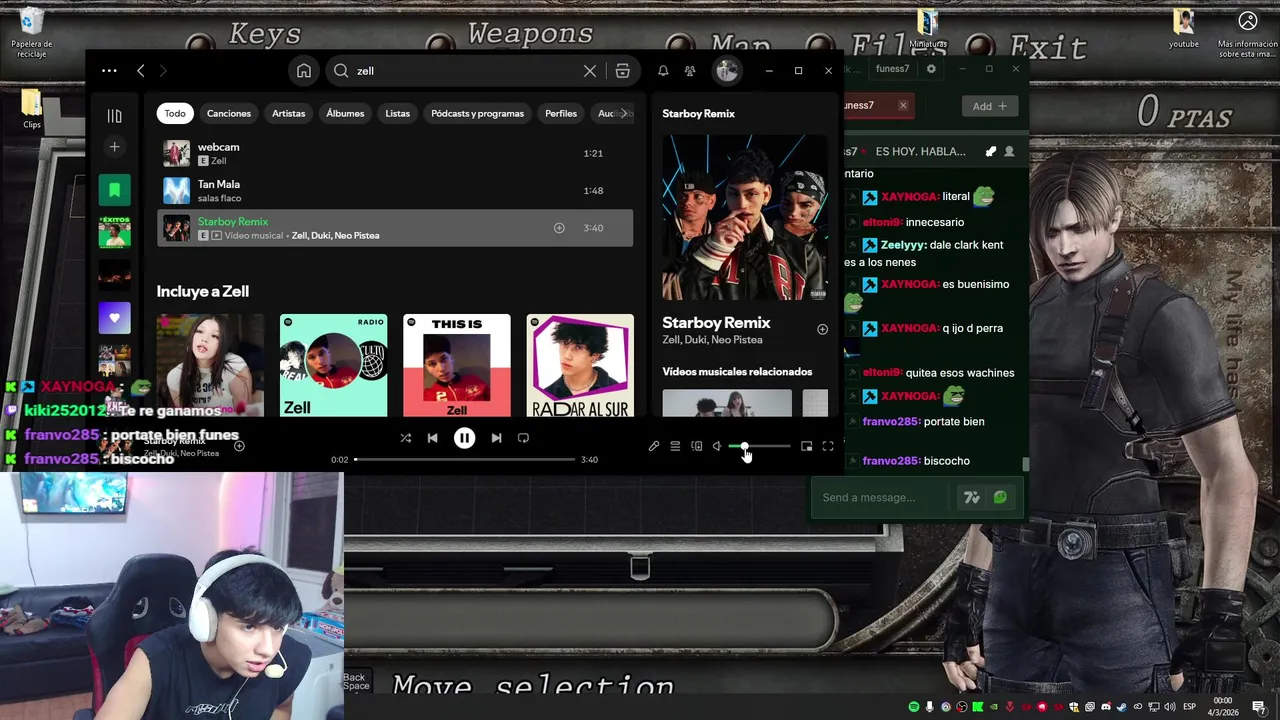Create a playlist with the plus icon in sidebar

(114, 147)
